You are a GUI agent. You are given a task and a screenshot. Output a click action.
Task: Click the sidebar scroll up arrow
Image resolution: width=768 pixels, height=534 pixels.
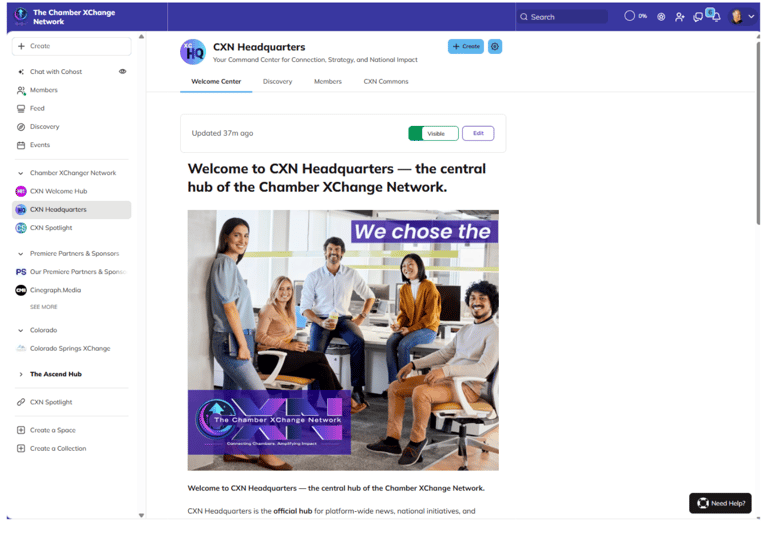(x=141, y=37)
